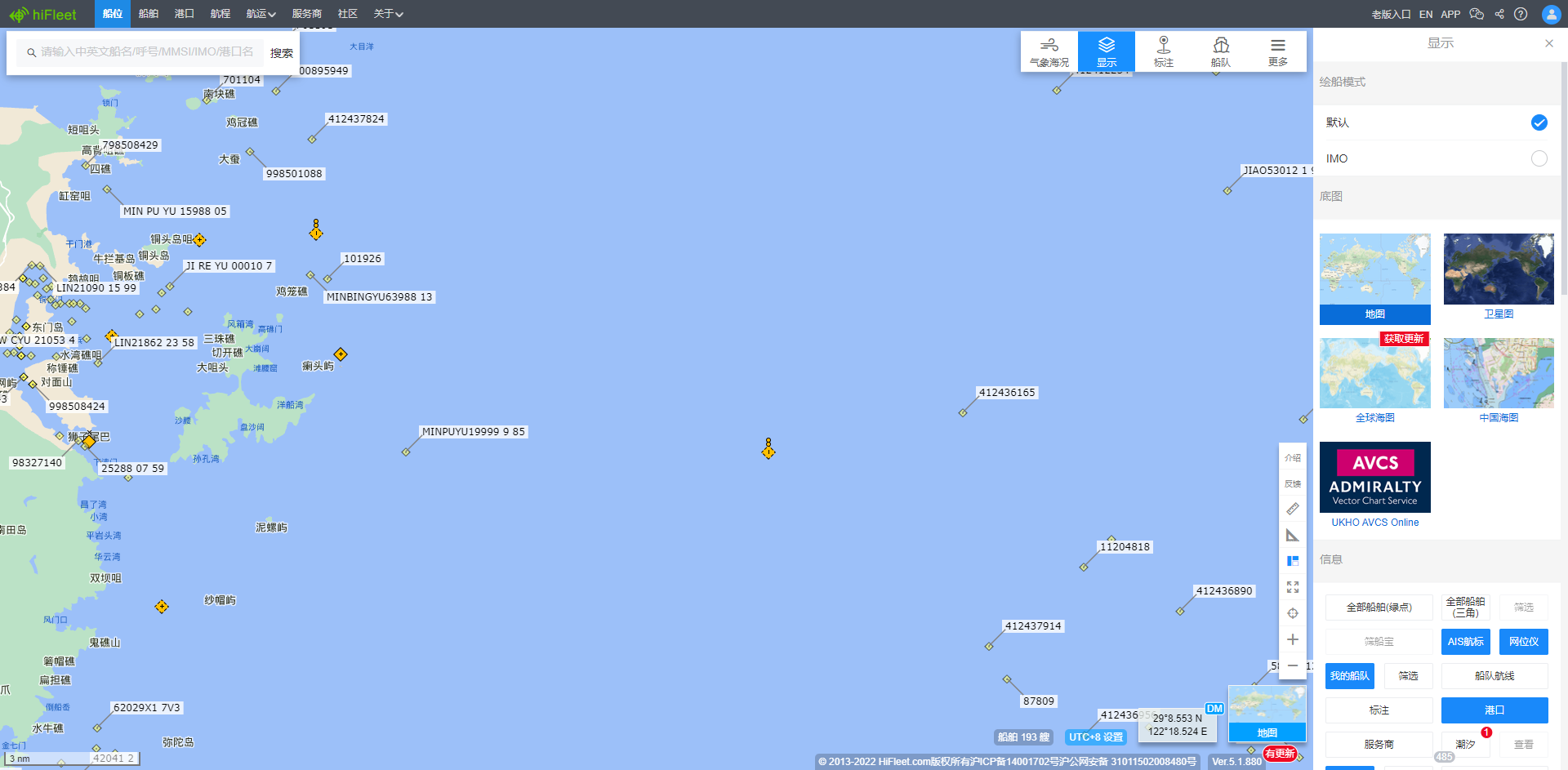Click the 反馈 feedback tool button
The image size is (1568, 770).
coord(1293,483)
